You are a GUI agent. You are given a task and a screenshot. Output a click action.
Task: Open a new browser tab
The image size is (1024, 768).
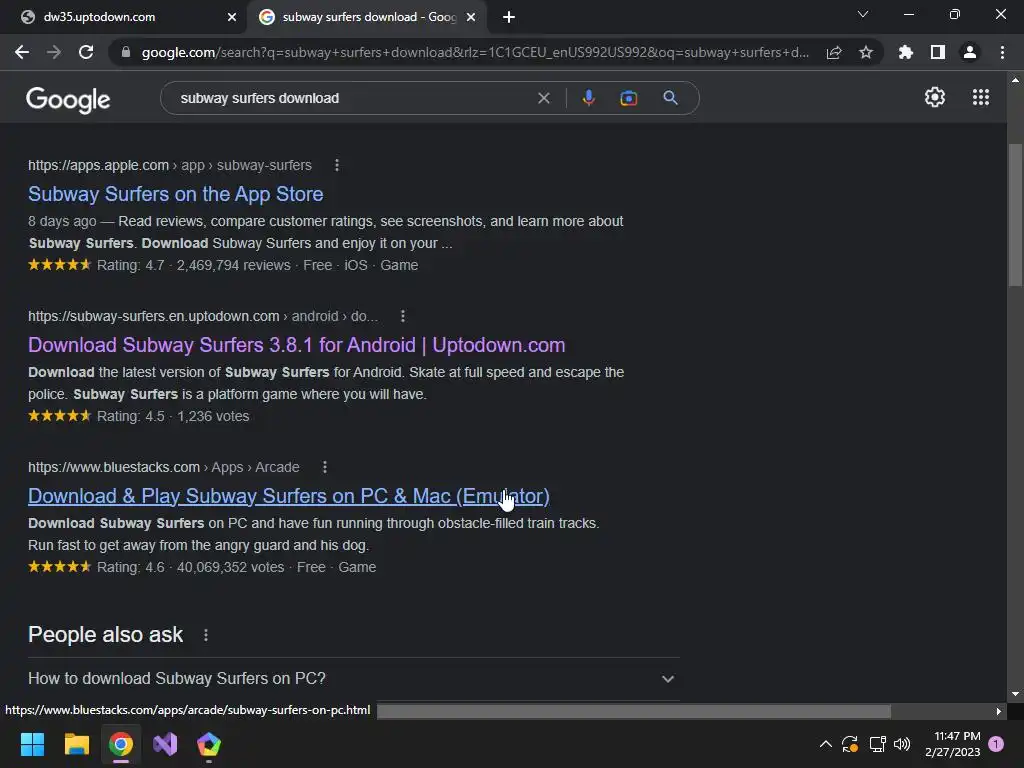(509, 18)
